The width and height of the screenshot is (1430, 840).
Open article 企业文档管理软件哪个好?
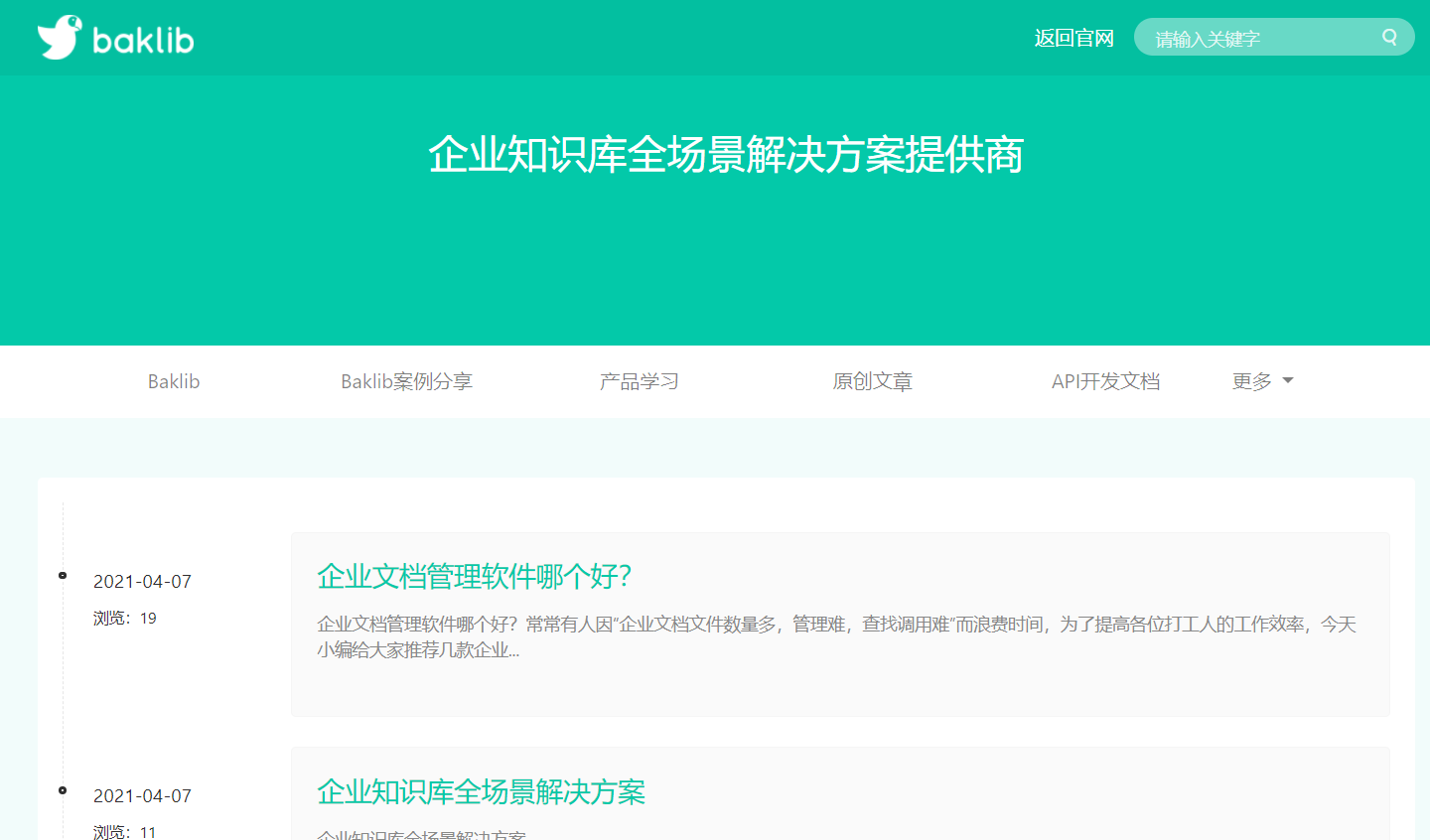(x=475, y=577)
